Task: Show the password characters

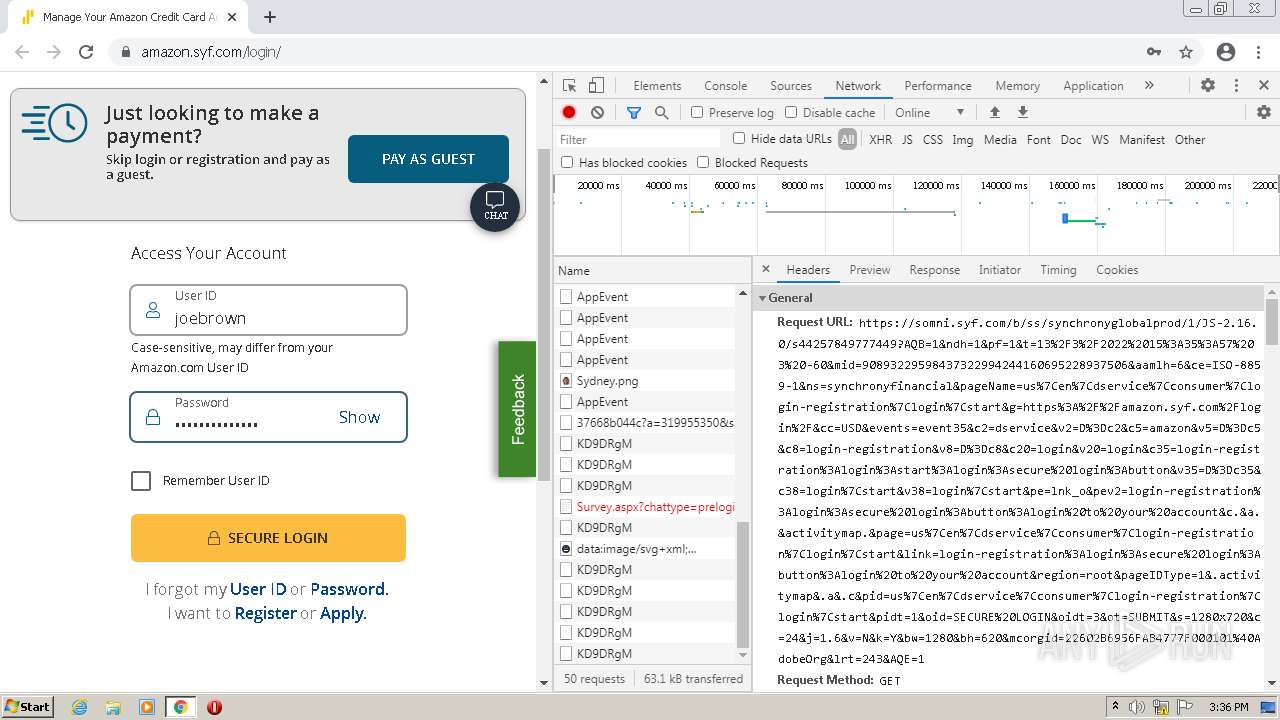Action: coord(359,417)
